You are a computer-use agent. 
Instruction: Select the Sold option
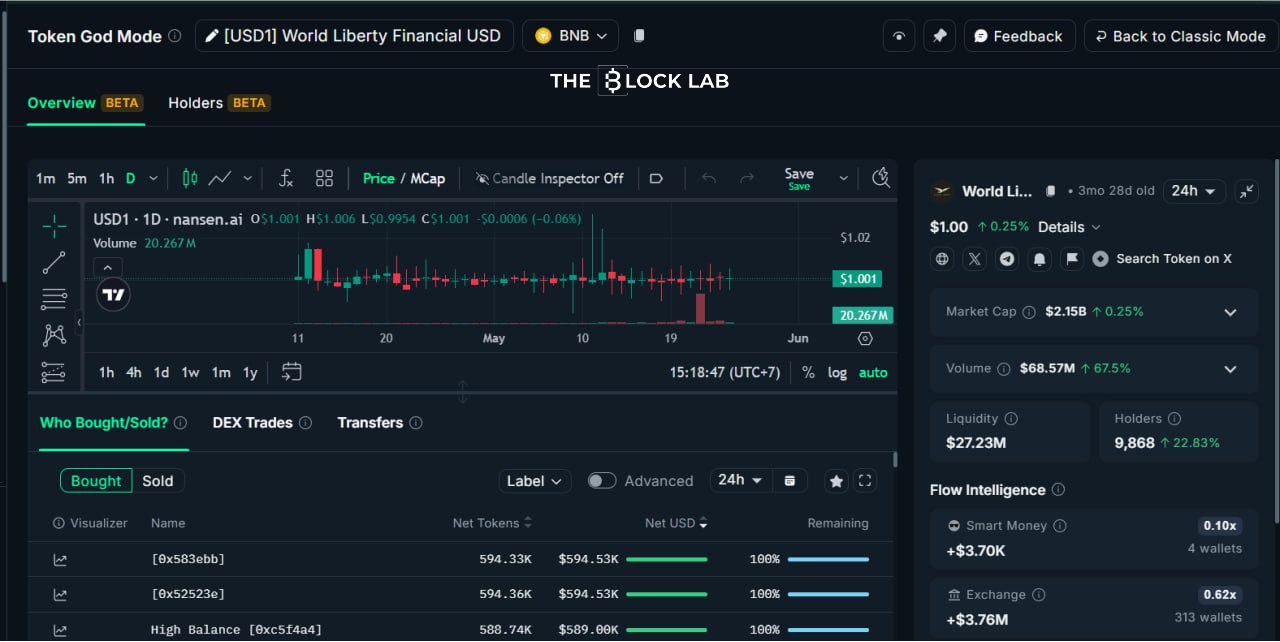click(x=158, y=481)
